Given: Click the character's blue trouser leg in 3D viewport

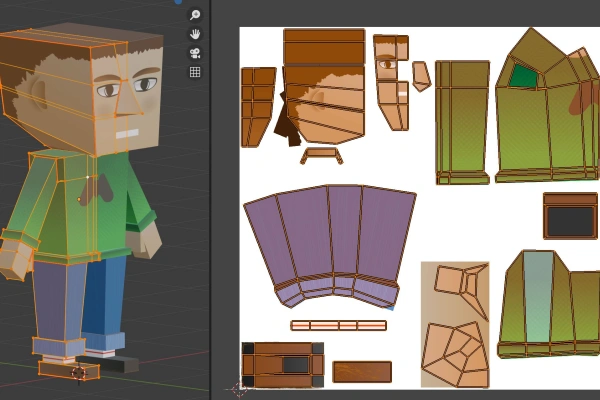Looking at the screenshot, I should pos(105,295).
